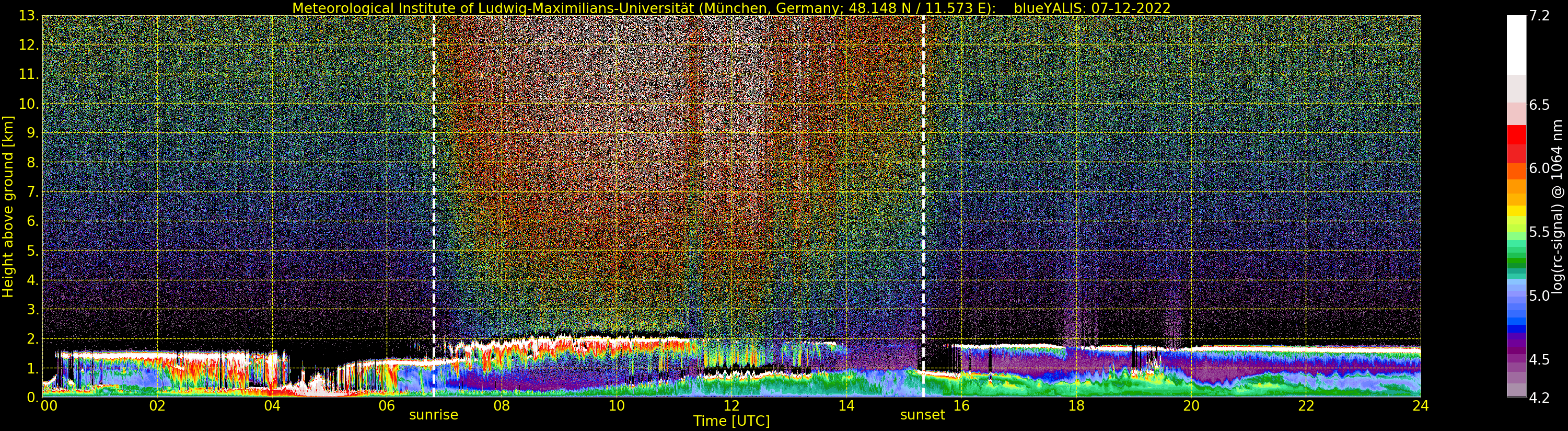Click height axis tick "11."
The image size is (1568, 431).
(x=29, y=74)
